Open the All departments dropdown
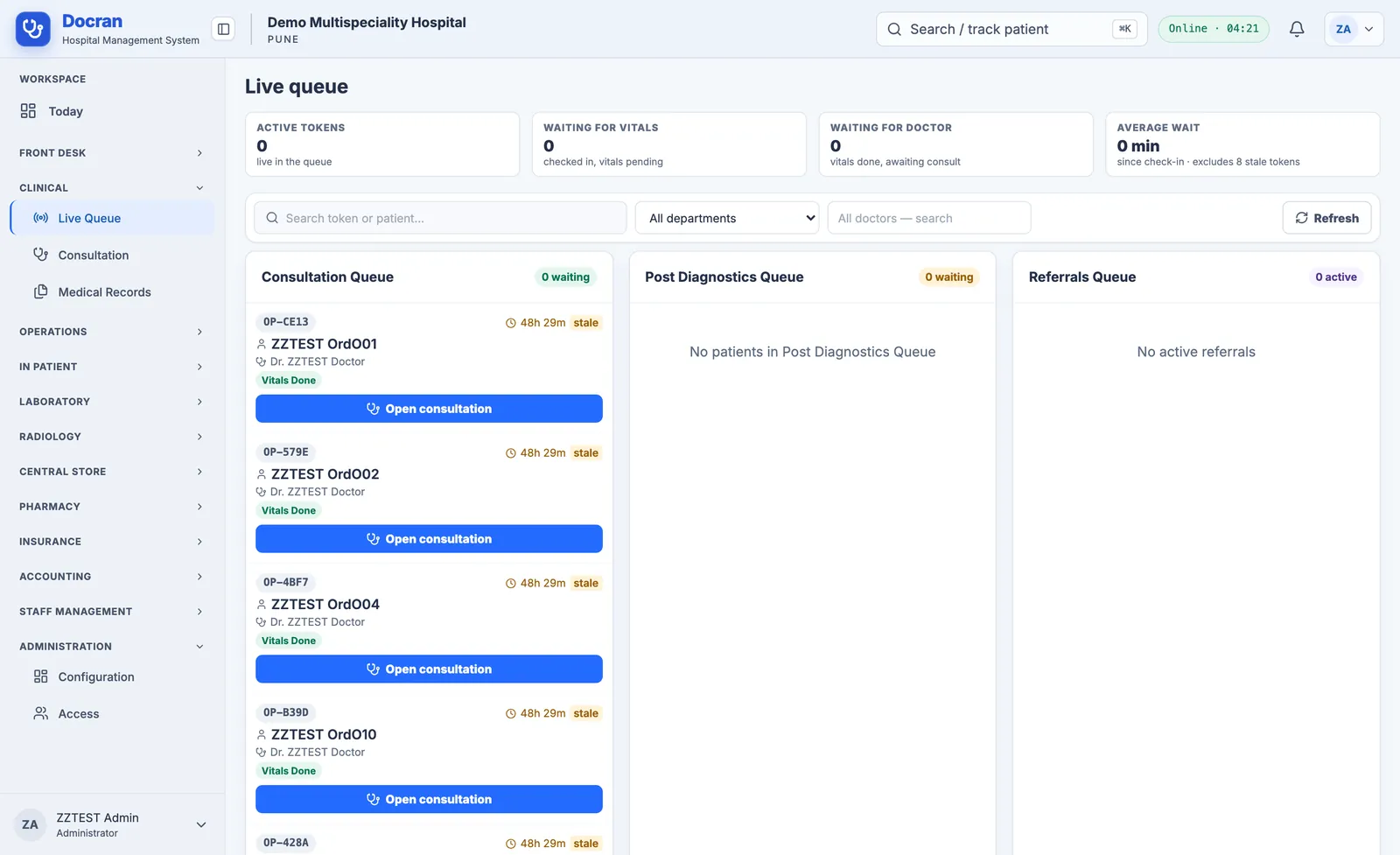 [727, 218]
